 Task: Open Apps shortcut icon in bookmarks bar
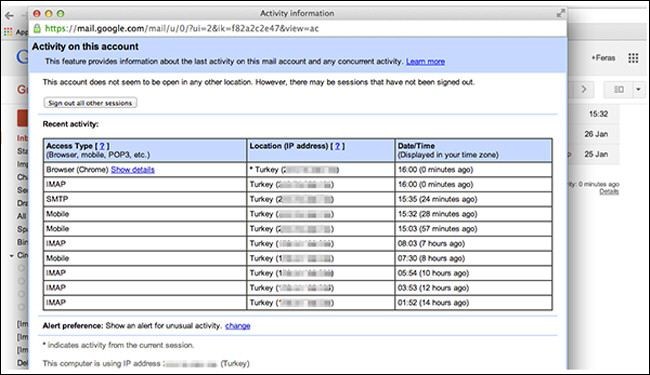[8, 31]
